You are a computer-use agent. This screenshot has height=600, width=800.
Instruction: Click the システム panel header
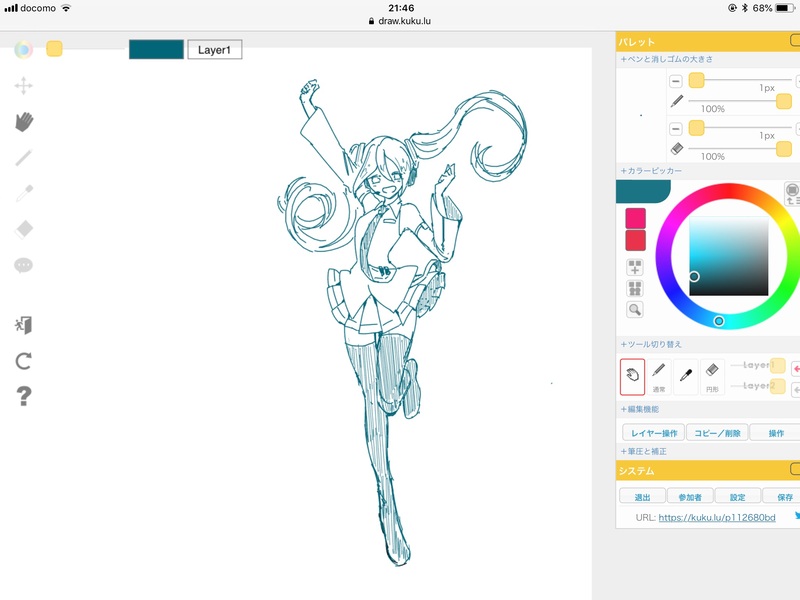pos(708,470)
